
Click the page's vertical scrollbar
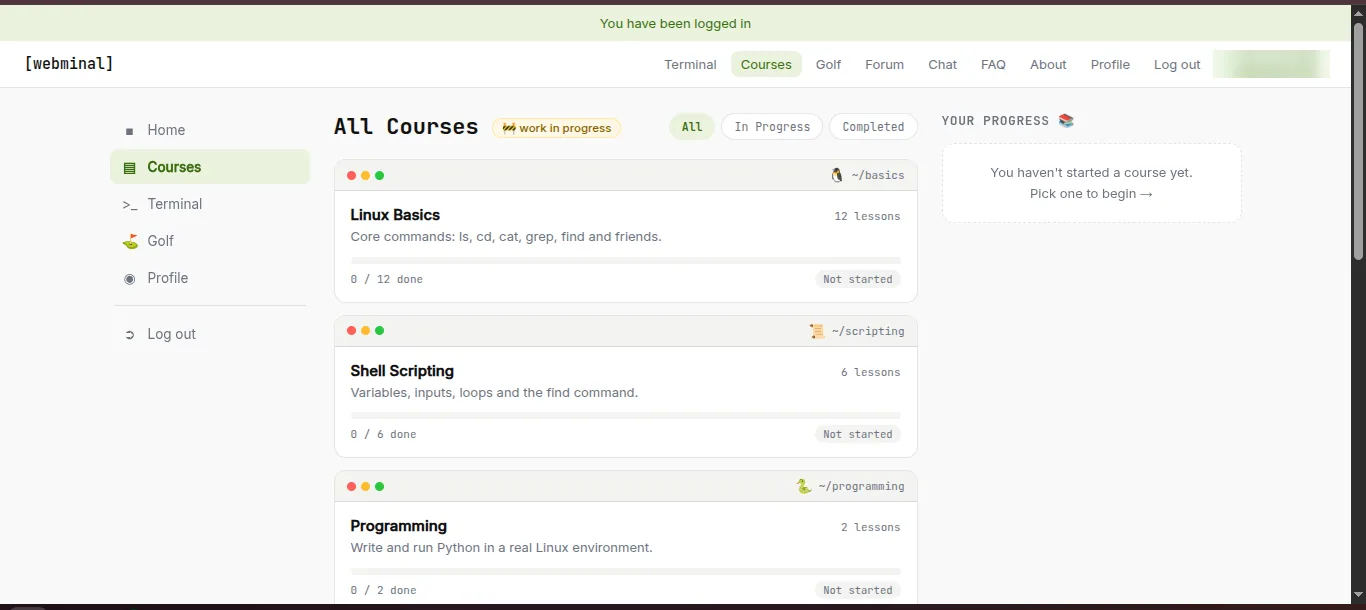pyautogui.click(x=1358, y=140)
